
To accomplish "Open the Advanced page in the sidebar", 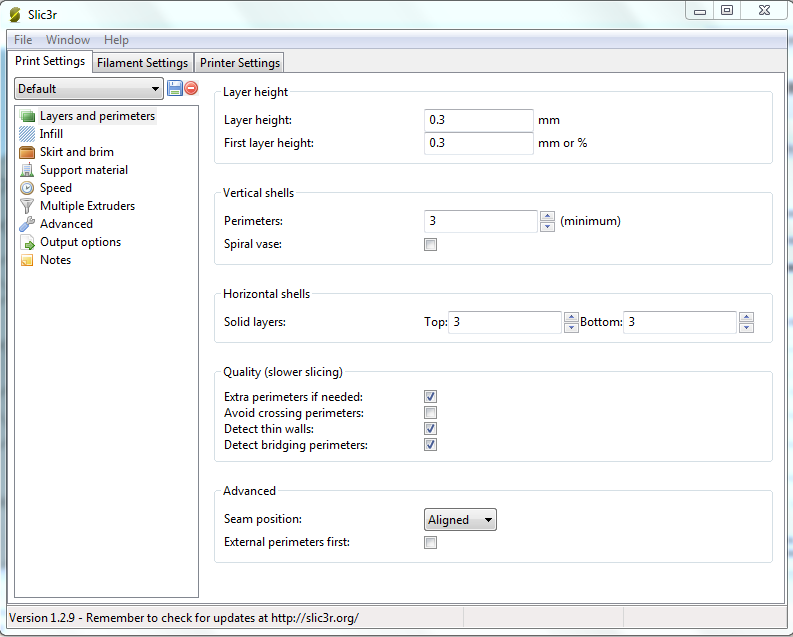I will point(66,224).
